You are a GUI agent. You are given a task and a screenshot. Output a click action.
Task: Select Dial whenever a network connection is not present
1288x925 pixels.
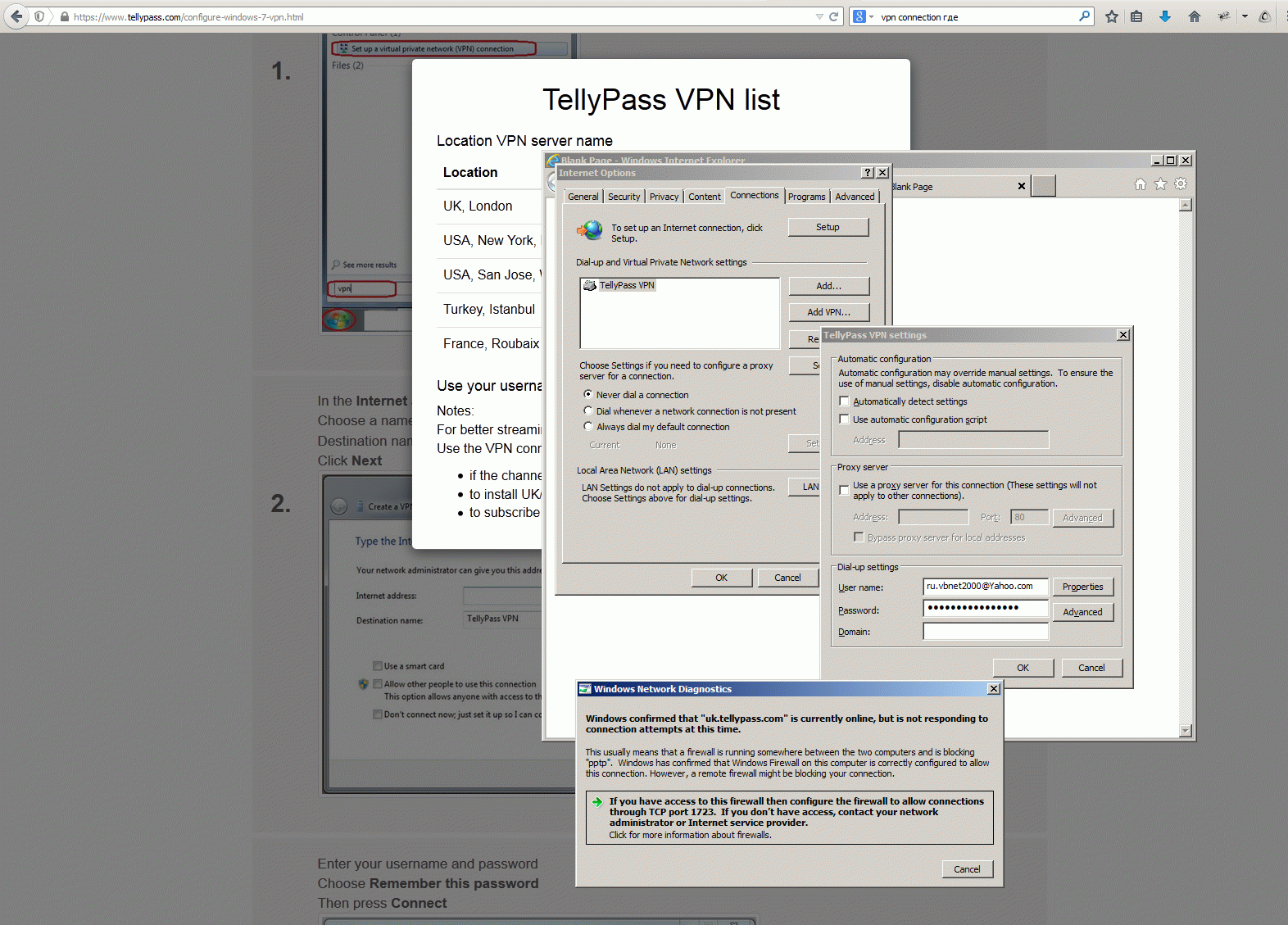click(x=588, y=410)
